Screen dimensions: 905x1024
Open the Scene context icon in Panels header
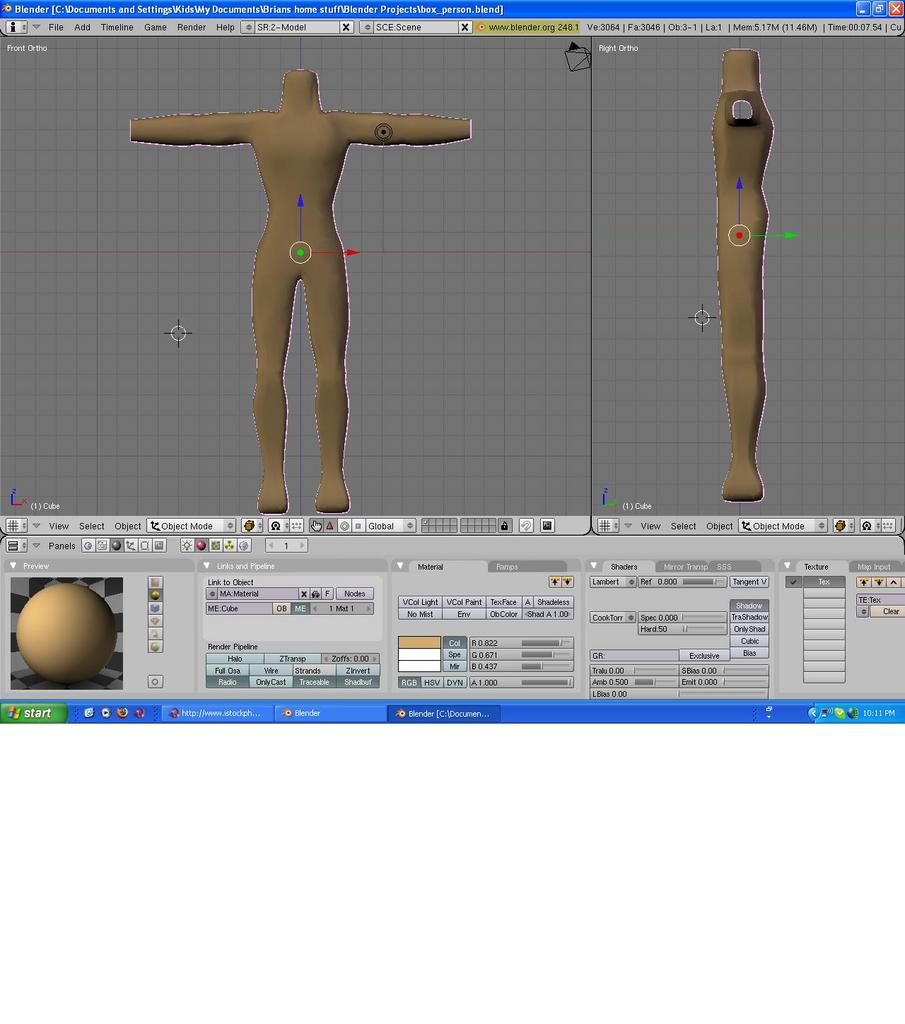coord(159,546)
